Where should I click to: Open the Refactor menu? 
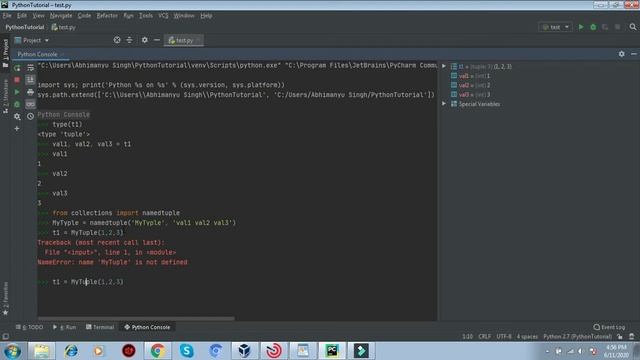tap(107, 16)
